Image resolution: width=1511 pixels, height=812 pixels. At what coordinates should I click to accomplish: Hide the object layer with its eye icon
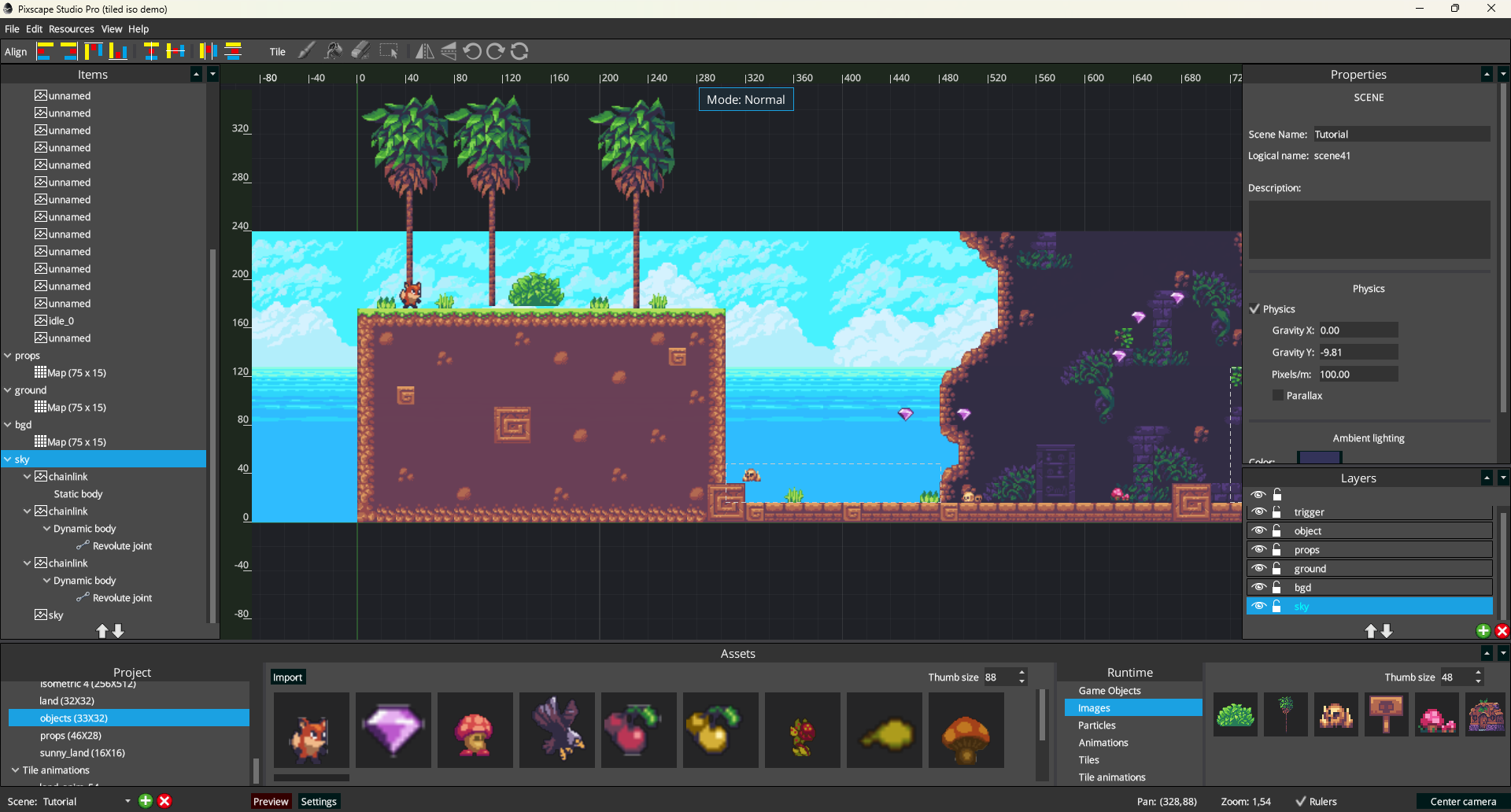(x=1258, y=530)
